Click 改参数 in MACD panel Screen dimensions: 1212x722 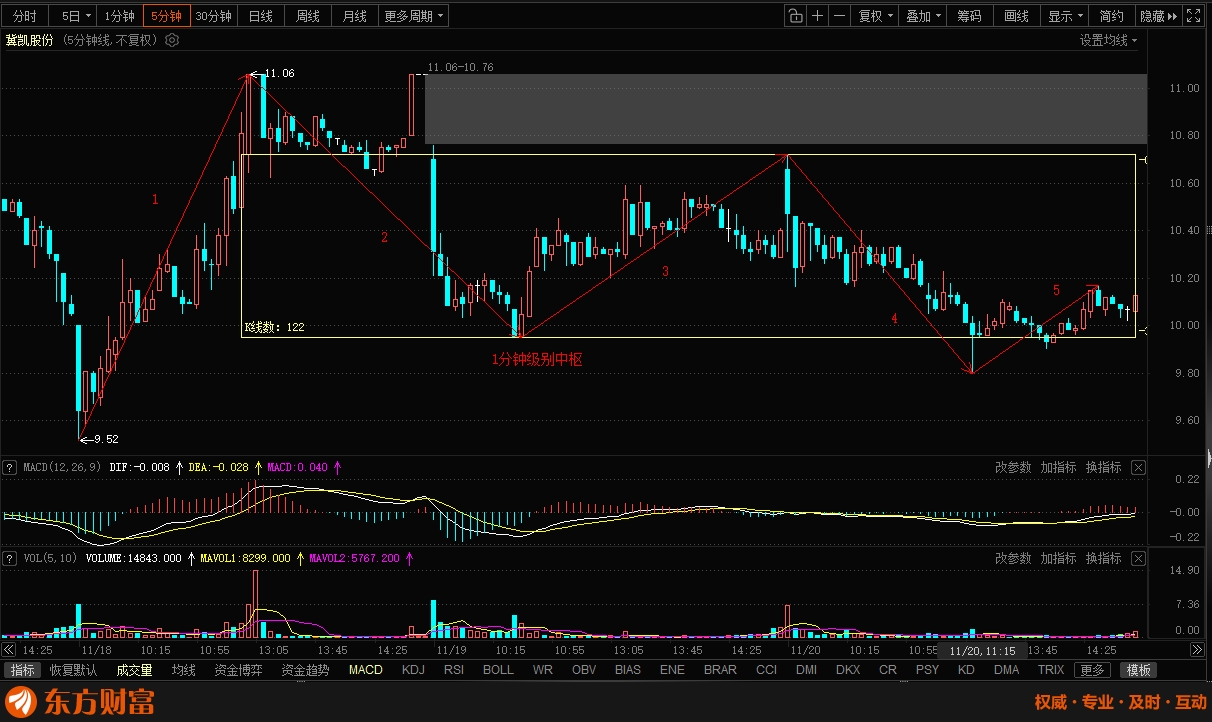tap(1013, 467)
